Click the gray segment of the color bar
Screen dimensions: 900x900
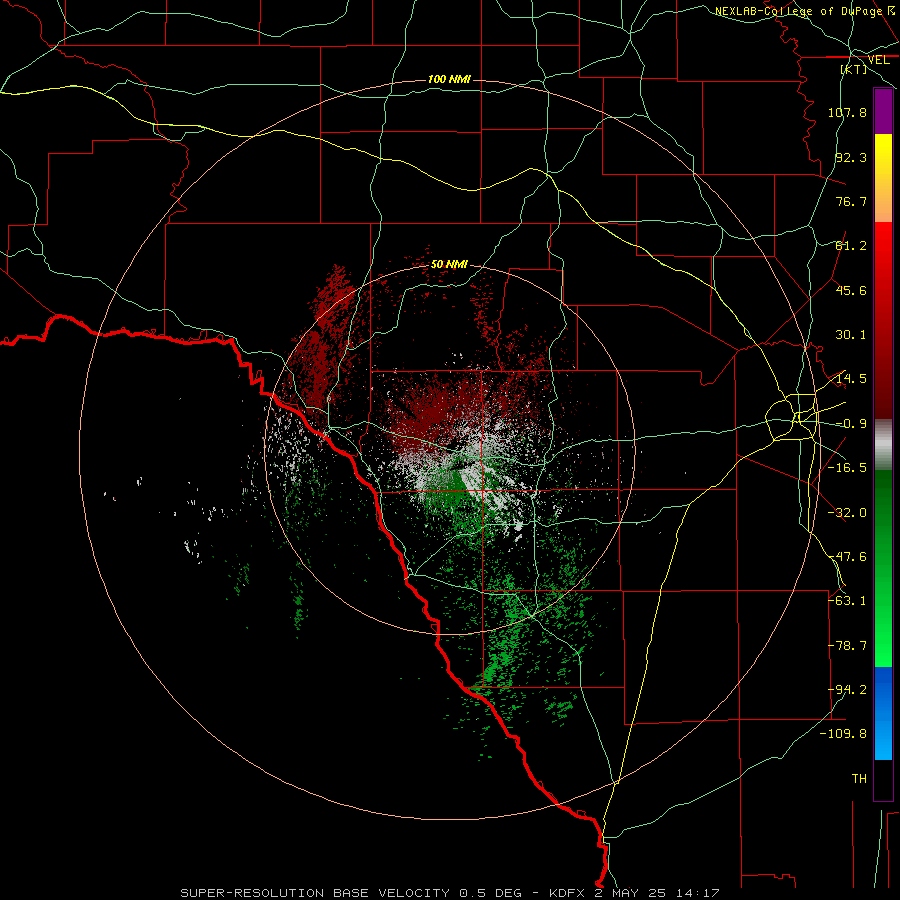click(x=883, y=445)
